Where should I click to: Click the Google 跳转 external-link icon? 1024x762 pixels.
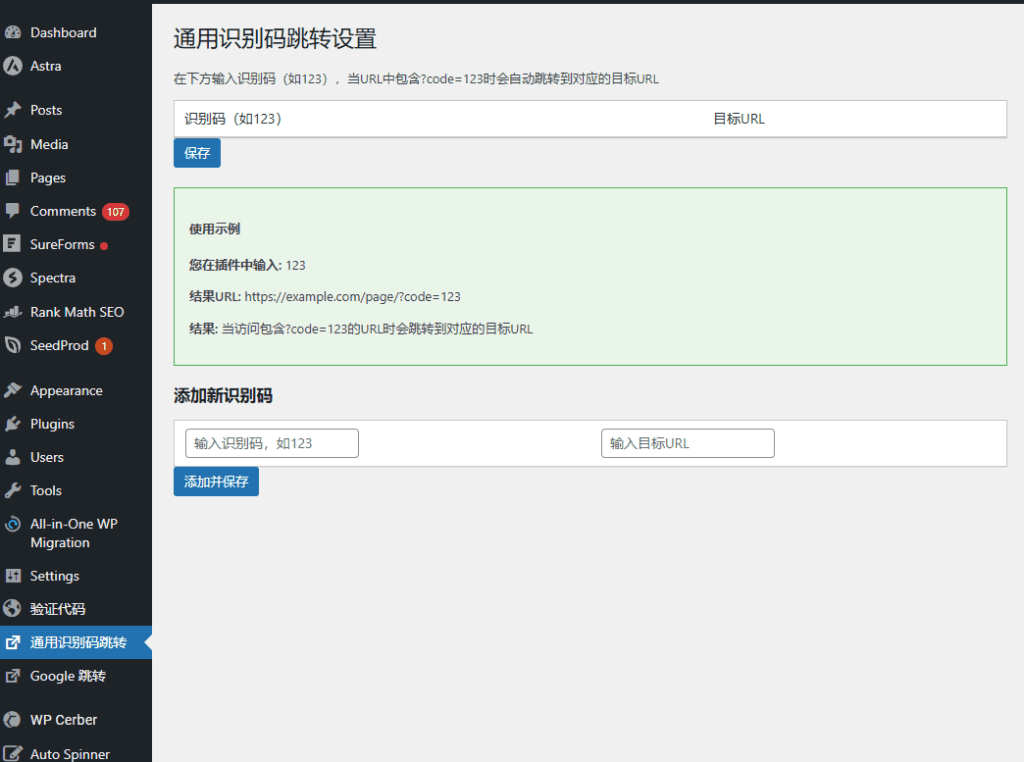pyautogui.click(x=12, y=676)
